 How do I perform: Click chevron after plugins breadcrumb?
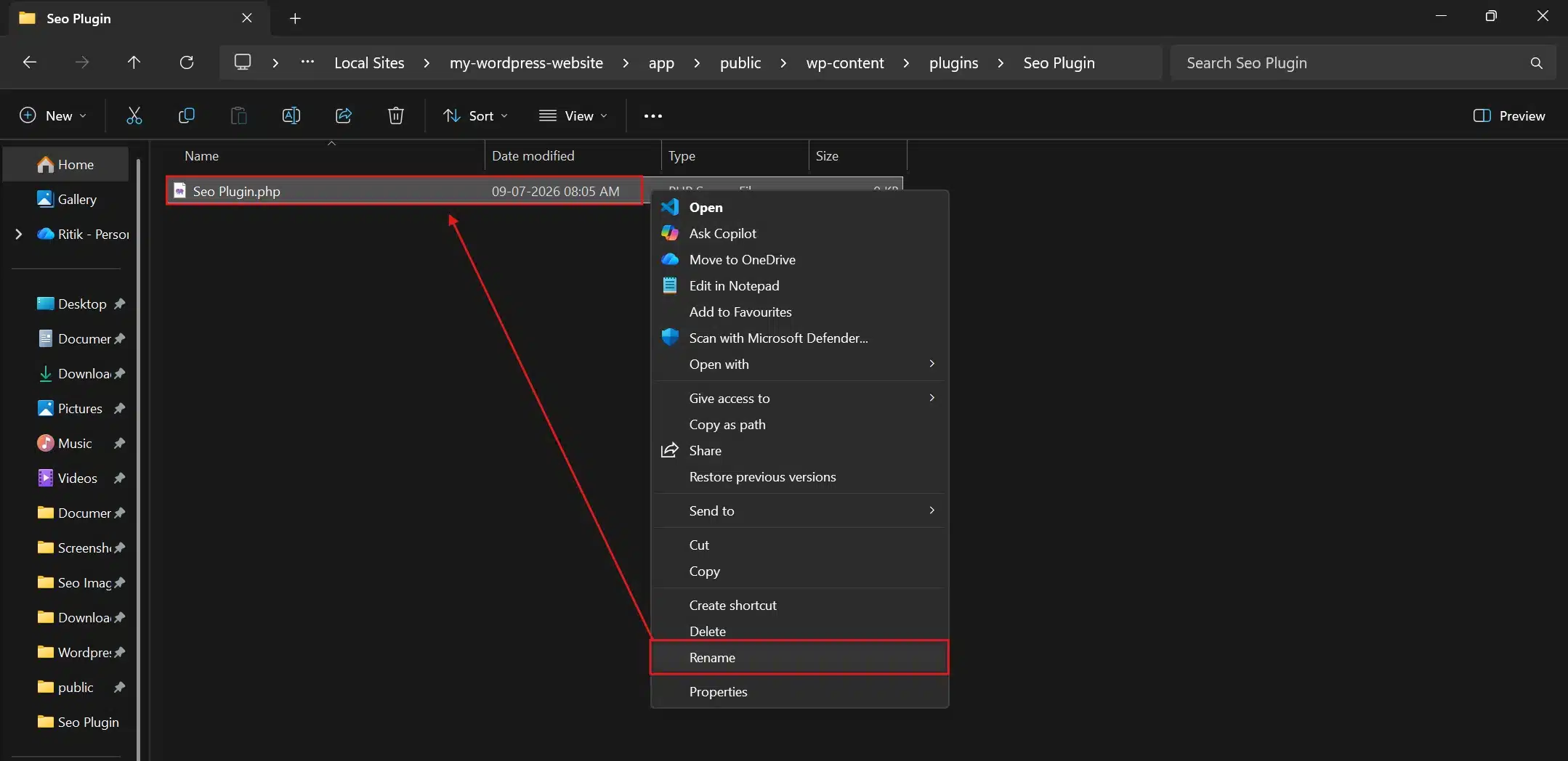pos(1001,63)
